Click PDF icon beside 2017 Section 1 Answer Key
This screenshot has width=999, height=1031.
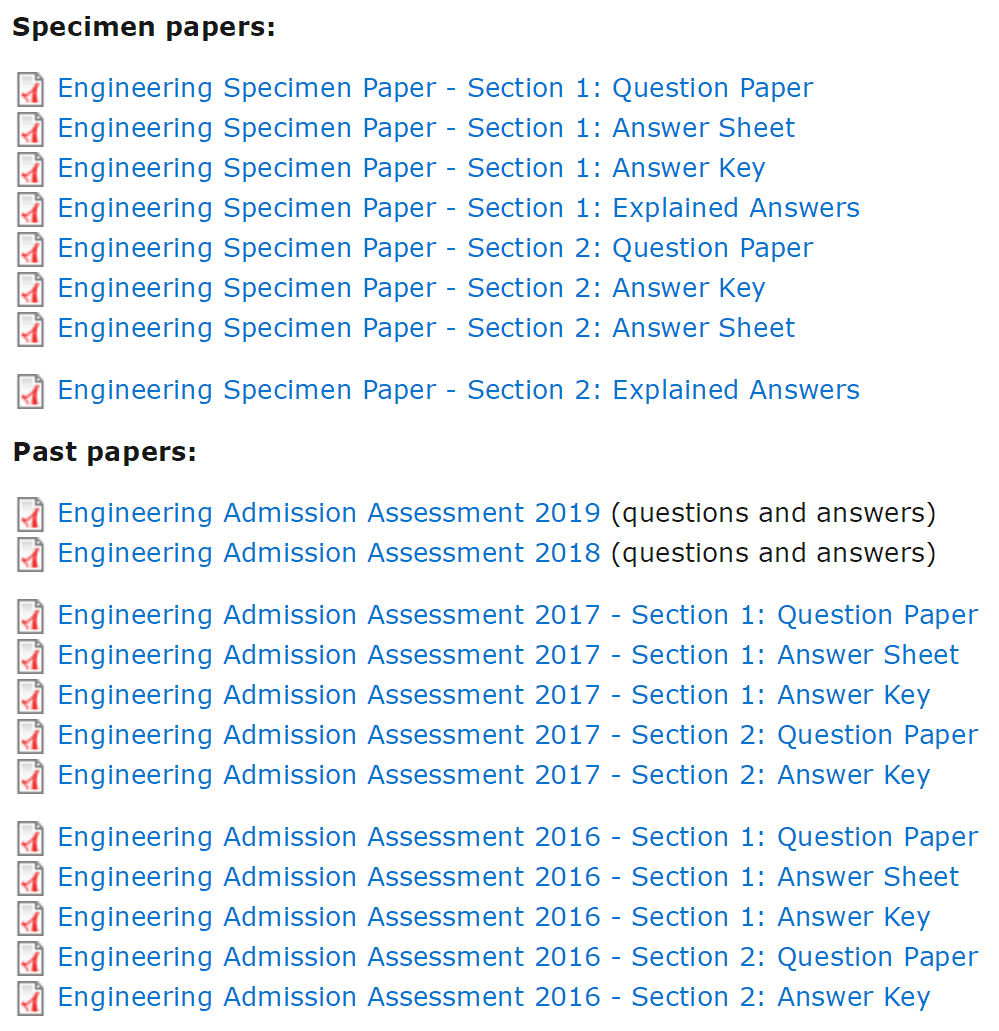(31, 697)
